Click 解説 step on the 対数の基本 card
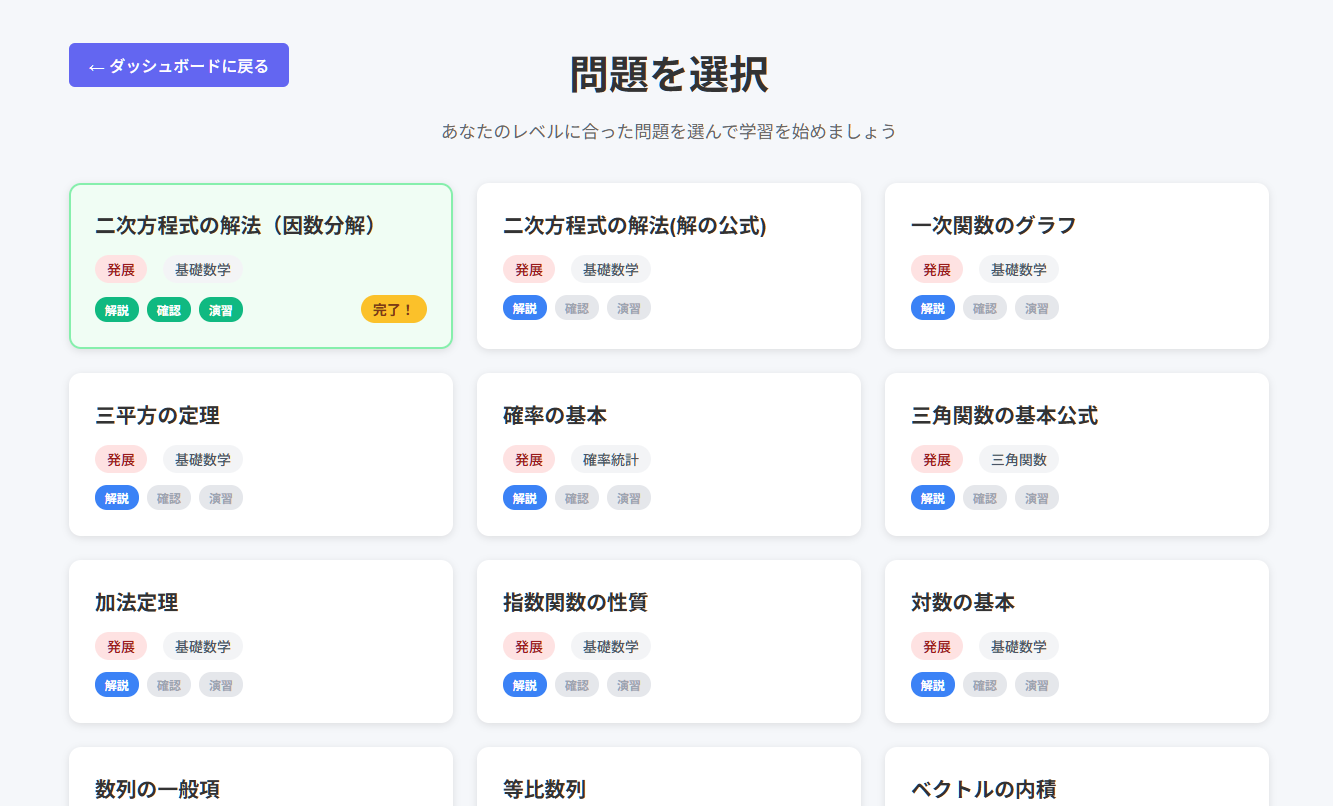The width and height of the screenshot is (1333, 806). 933,685
